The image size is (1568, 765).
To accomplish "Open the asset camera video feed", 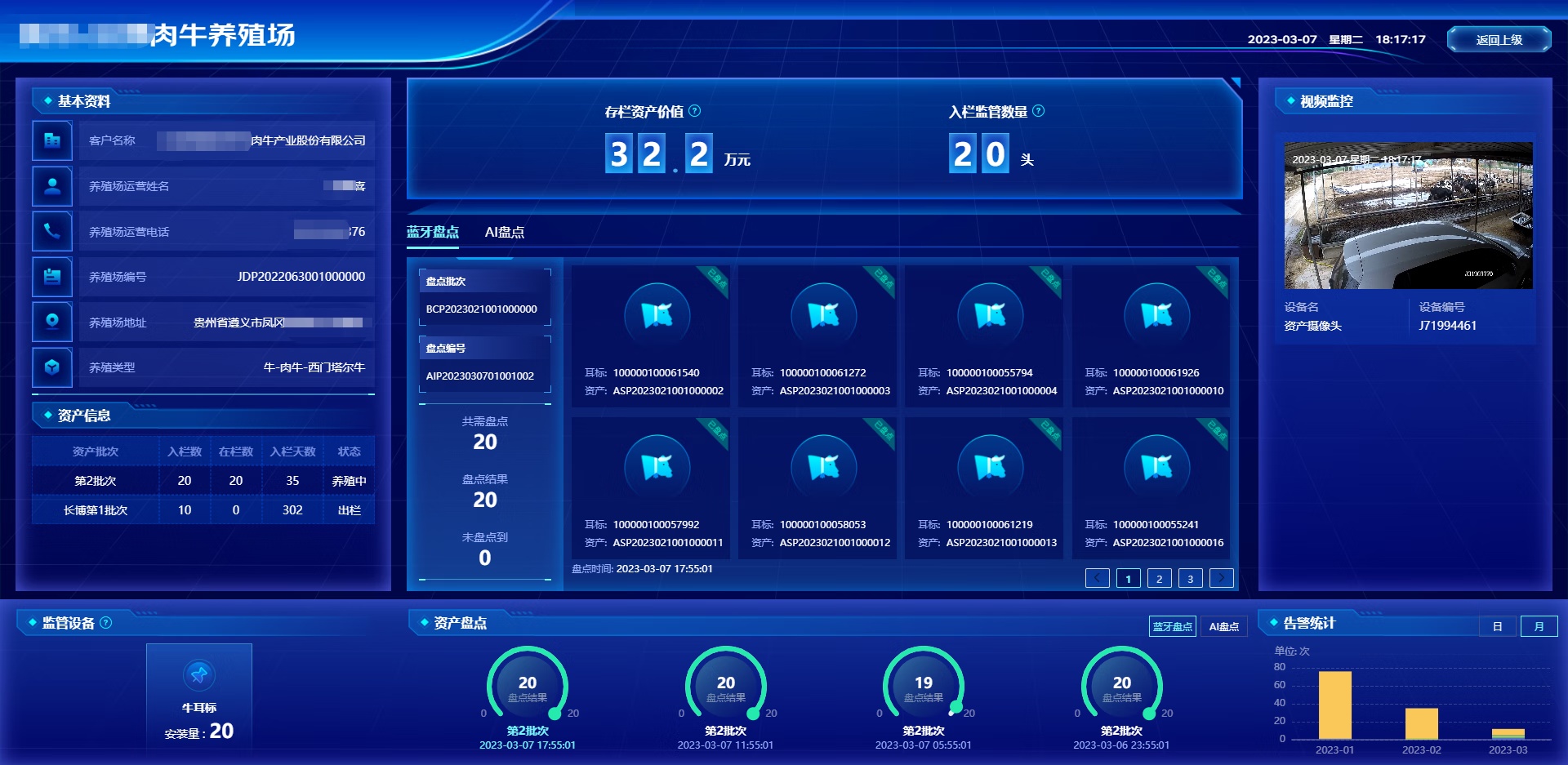I will pos(1408,216).
